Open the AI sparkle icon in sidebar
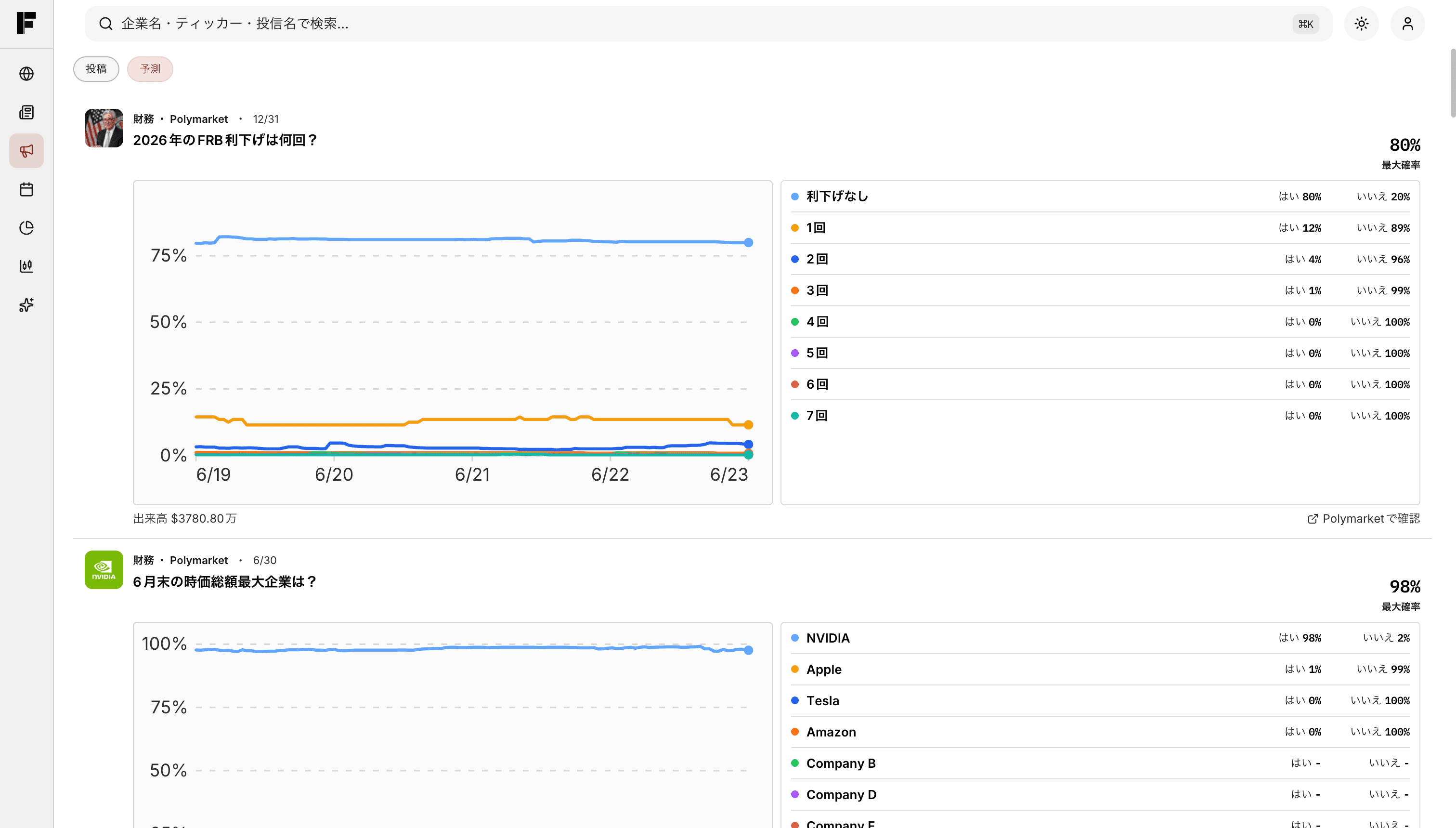Viewport: 1456px width, 828px height. tap(26, 305)
